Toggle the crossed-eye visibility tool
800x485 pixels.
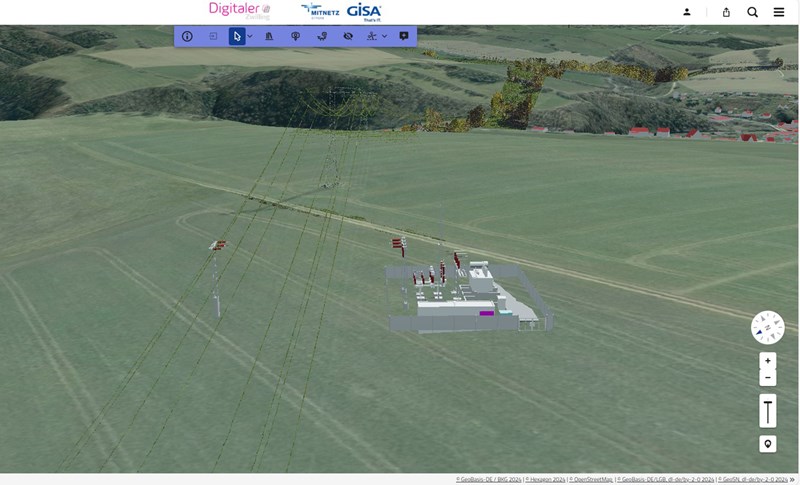[x=348, y=36]
